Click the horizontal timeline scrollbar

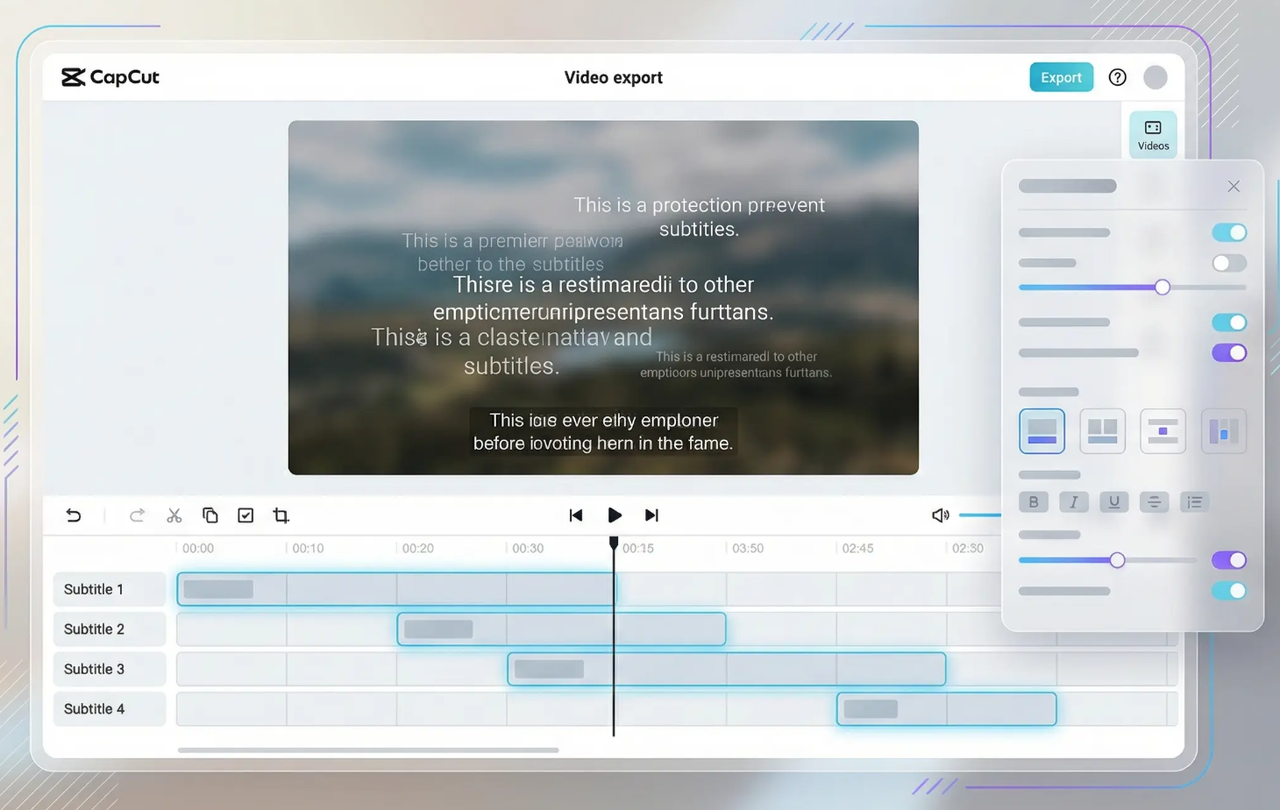click(x=368, y=749)
